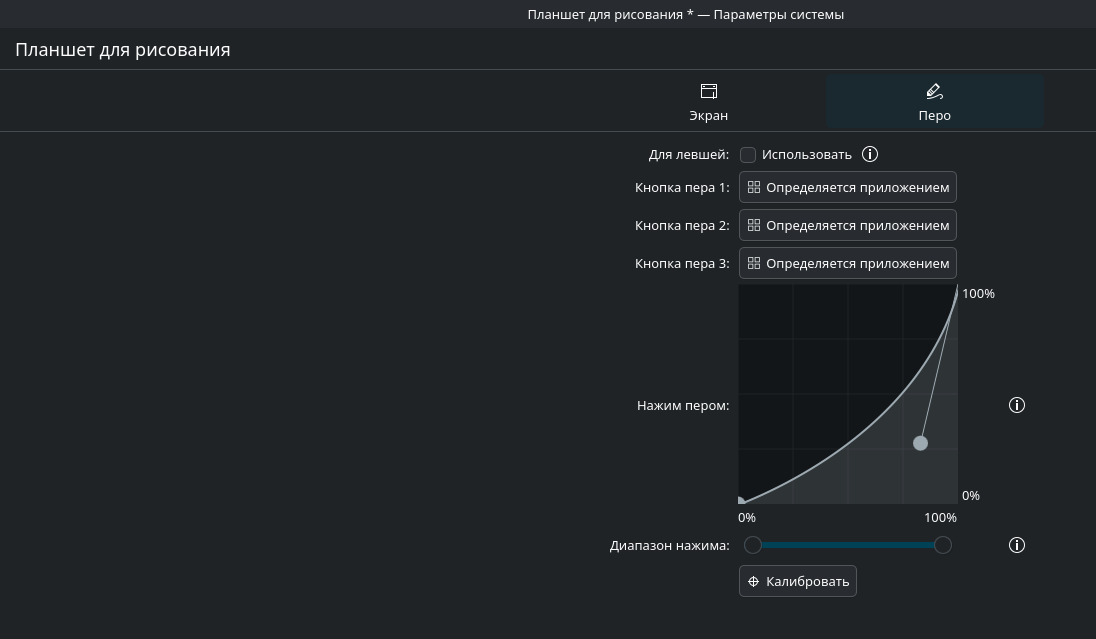Click the screen icon in Экран tab
1096x639 pixels.
(709, 92)
